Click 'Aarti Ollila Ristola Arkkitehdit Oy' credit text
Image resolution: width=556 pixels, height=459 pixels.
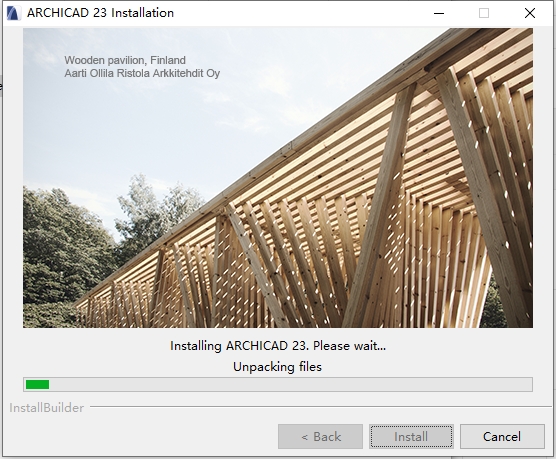pyautogui.click(x=142, y=73)
